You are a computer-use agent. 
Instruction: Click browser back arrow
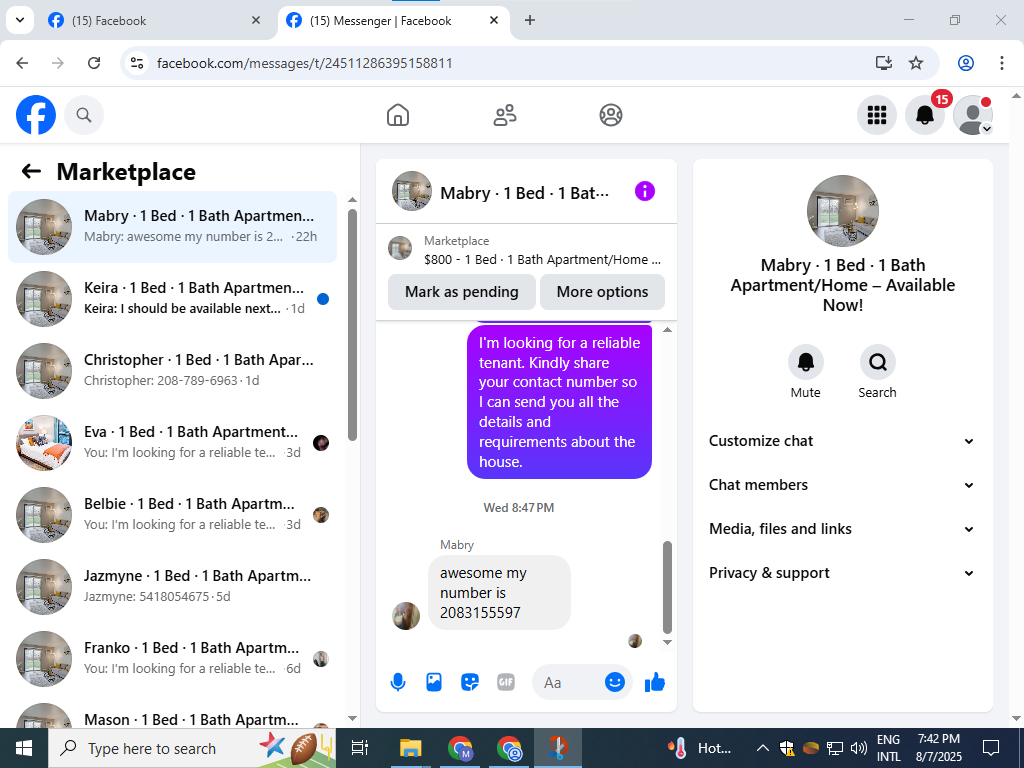coord(22,63)
